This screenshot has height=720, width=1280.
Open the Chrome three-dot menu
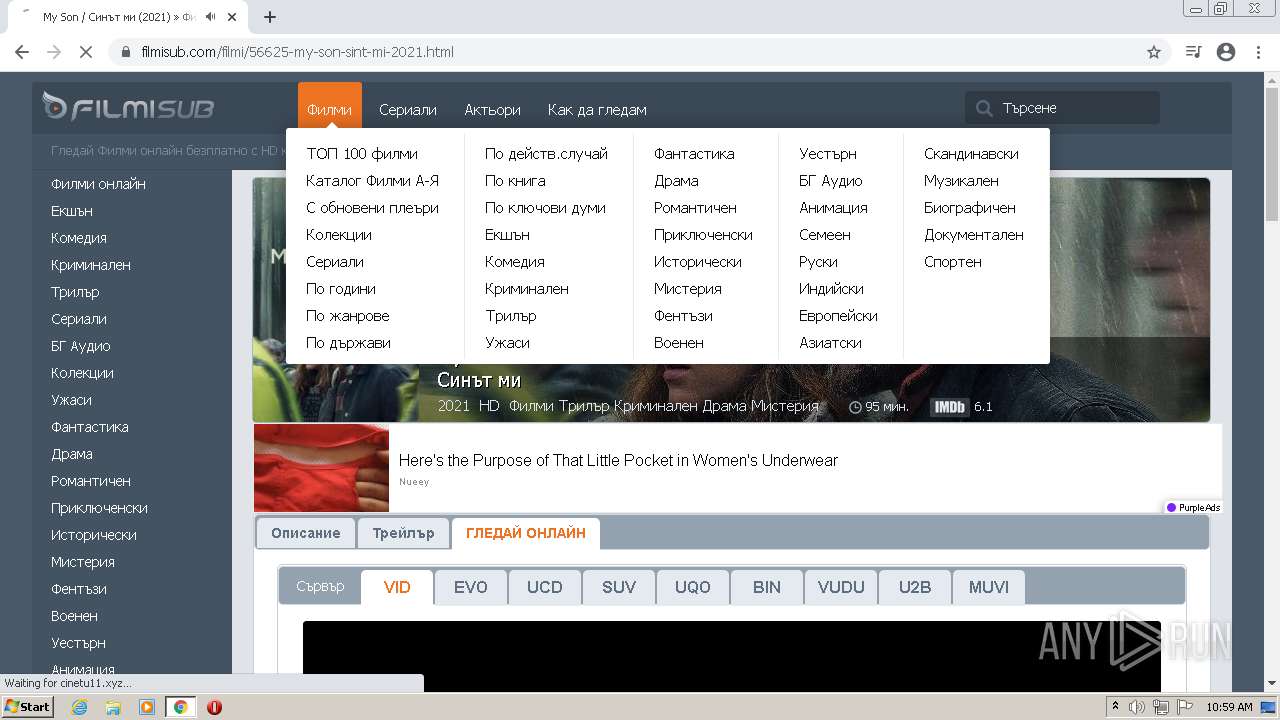coord(1258,52)
